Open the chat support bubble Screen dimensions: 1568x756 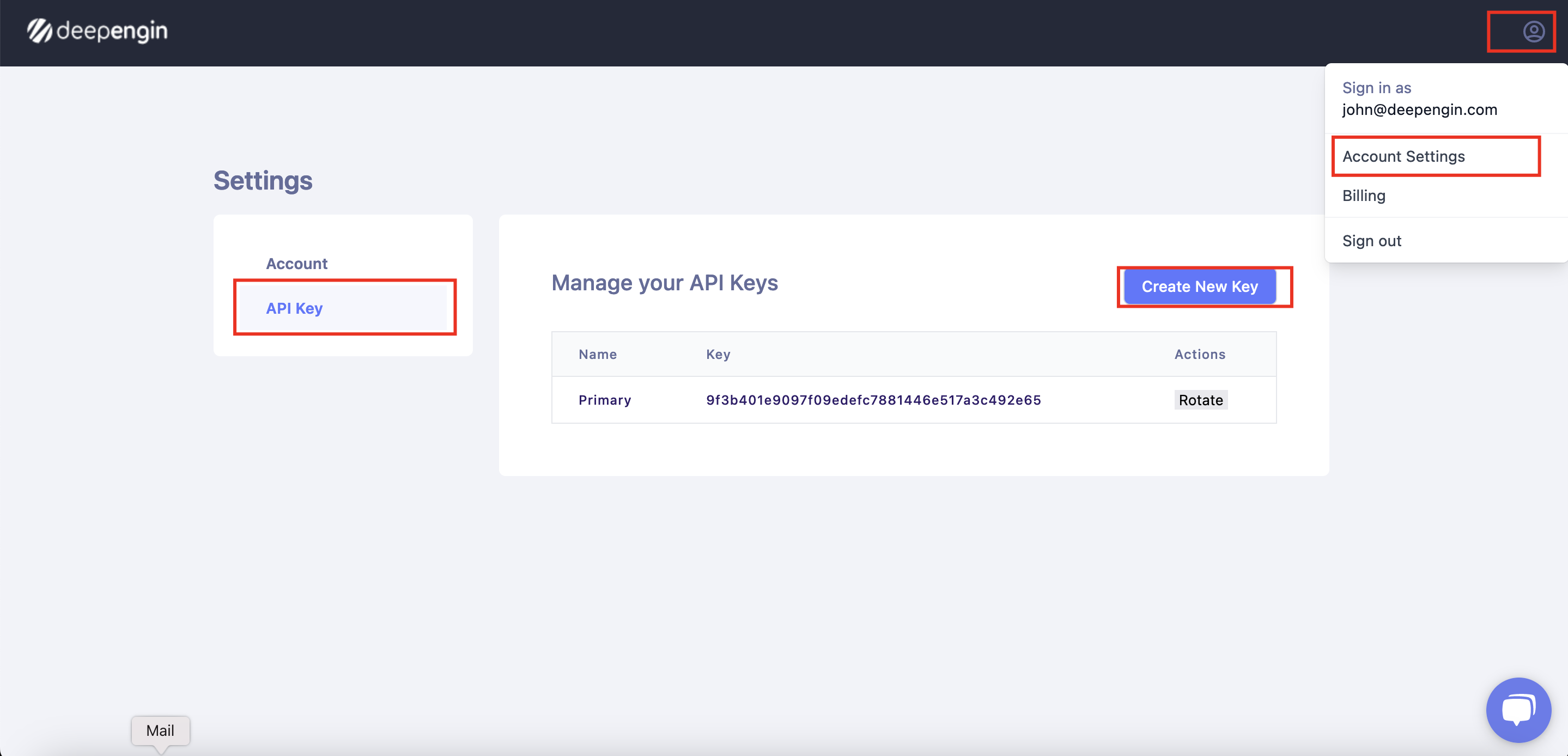(1517, 710)
